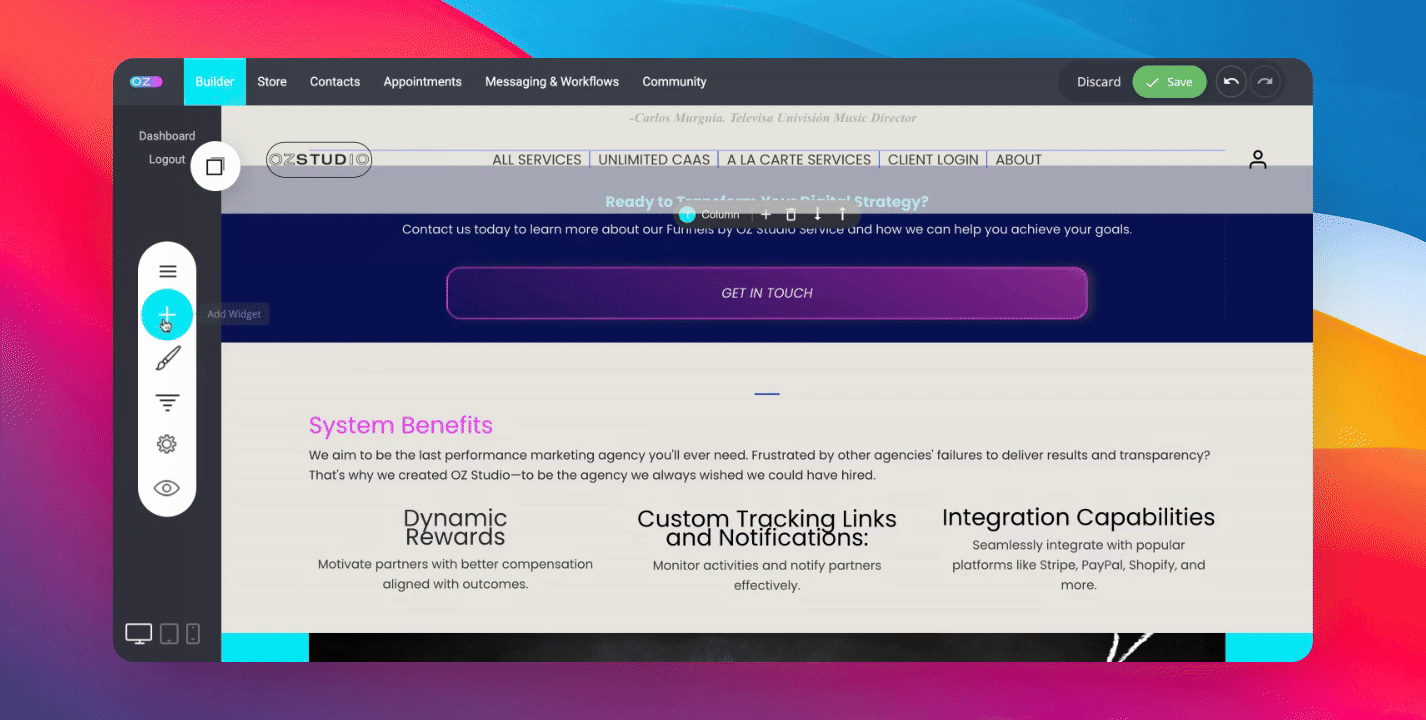Select 'Monitor activities and notify partners' text
Viewport: 1426px width, 720px height.
767,575
